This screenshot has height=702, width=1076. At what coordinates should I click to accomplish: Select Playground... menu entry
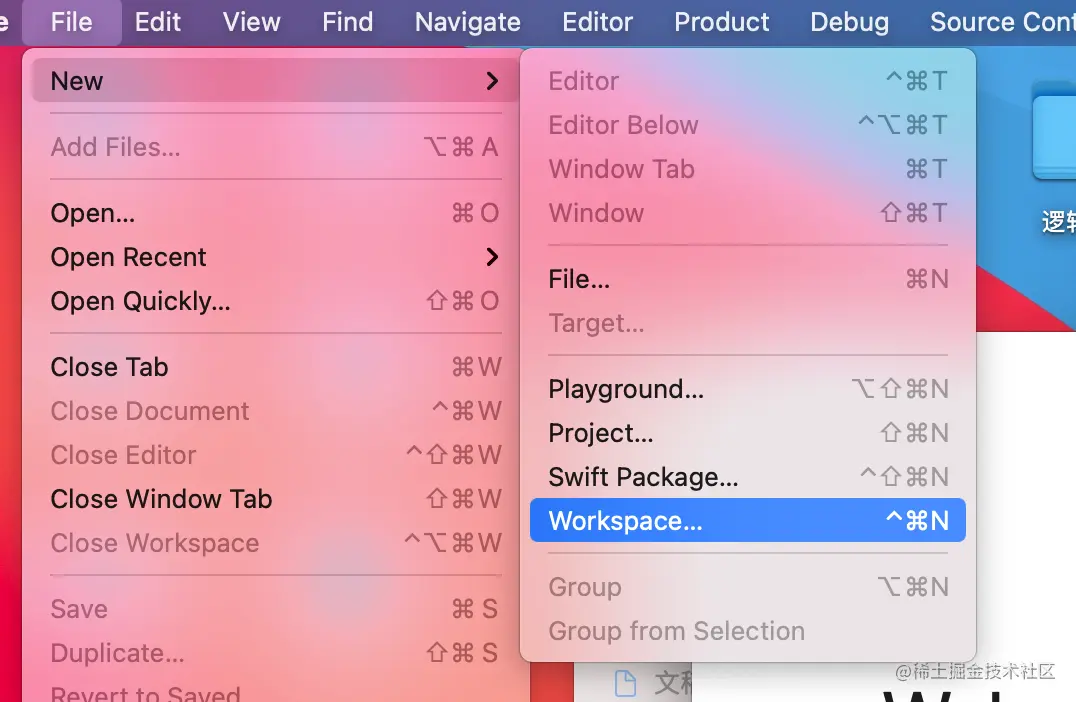pos(626,389)
